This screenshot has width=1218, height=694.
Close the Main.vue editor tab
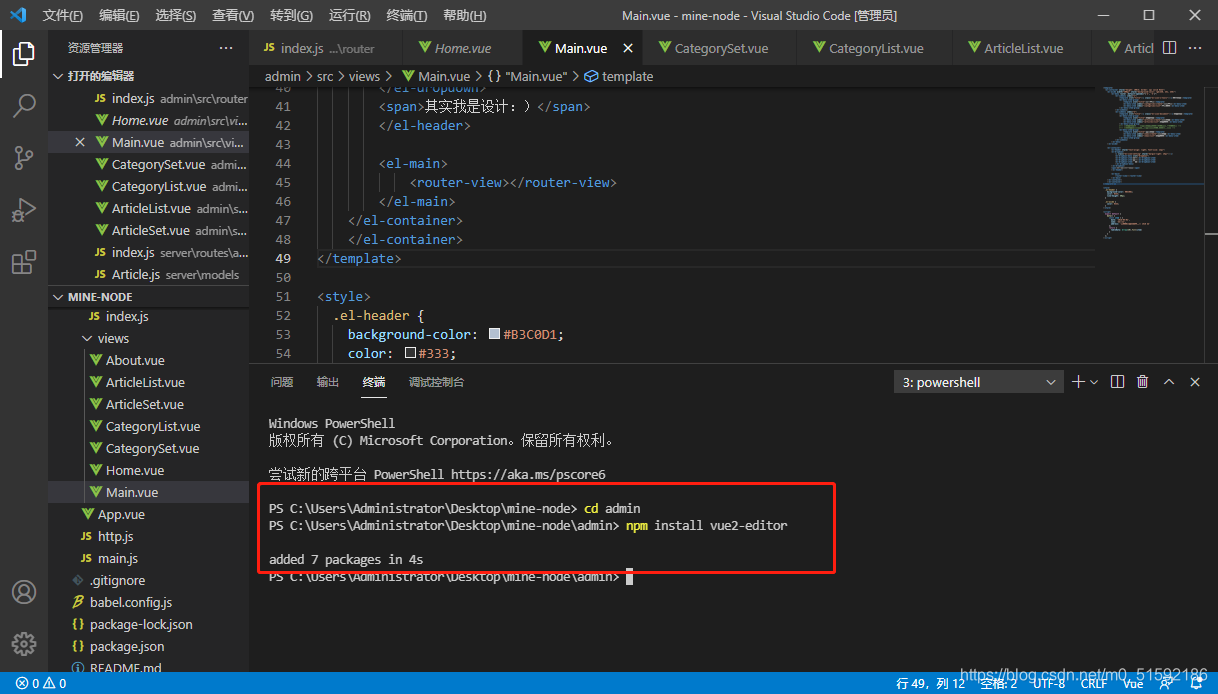[628, 48]
